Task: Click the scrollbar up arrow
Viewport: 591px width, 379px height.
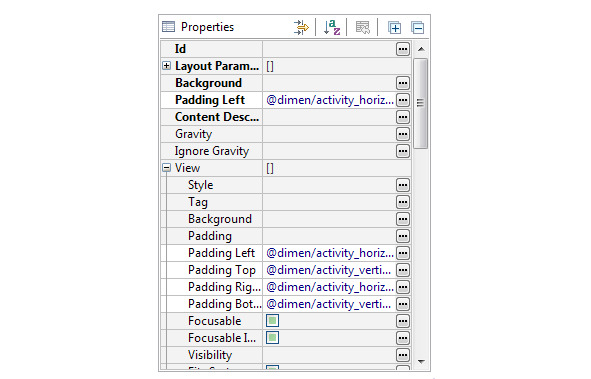Action: [421, 49]
